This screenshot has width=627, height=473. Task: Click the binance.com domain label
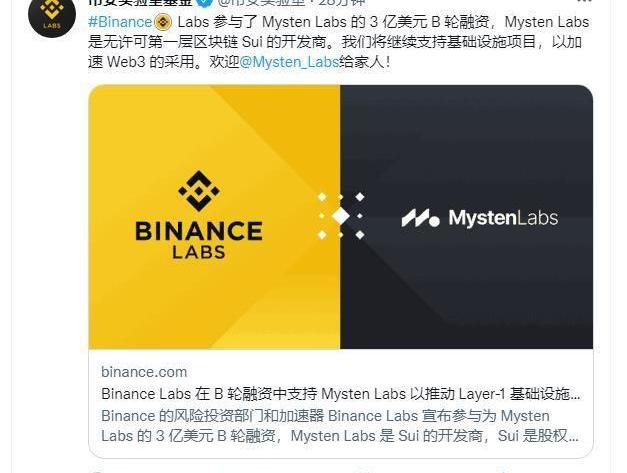coord(144,372)
